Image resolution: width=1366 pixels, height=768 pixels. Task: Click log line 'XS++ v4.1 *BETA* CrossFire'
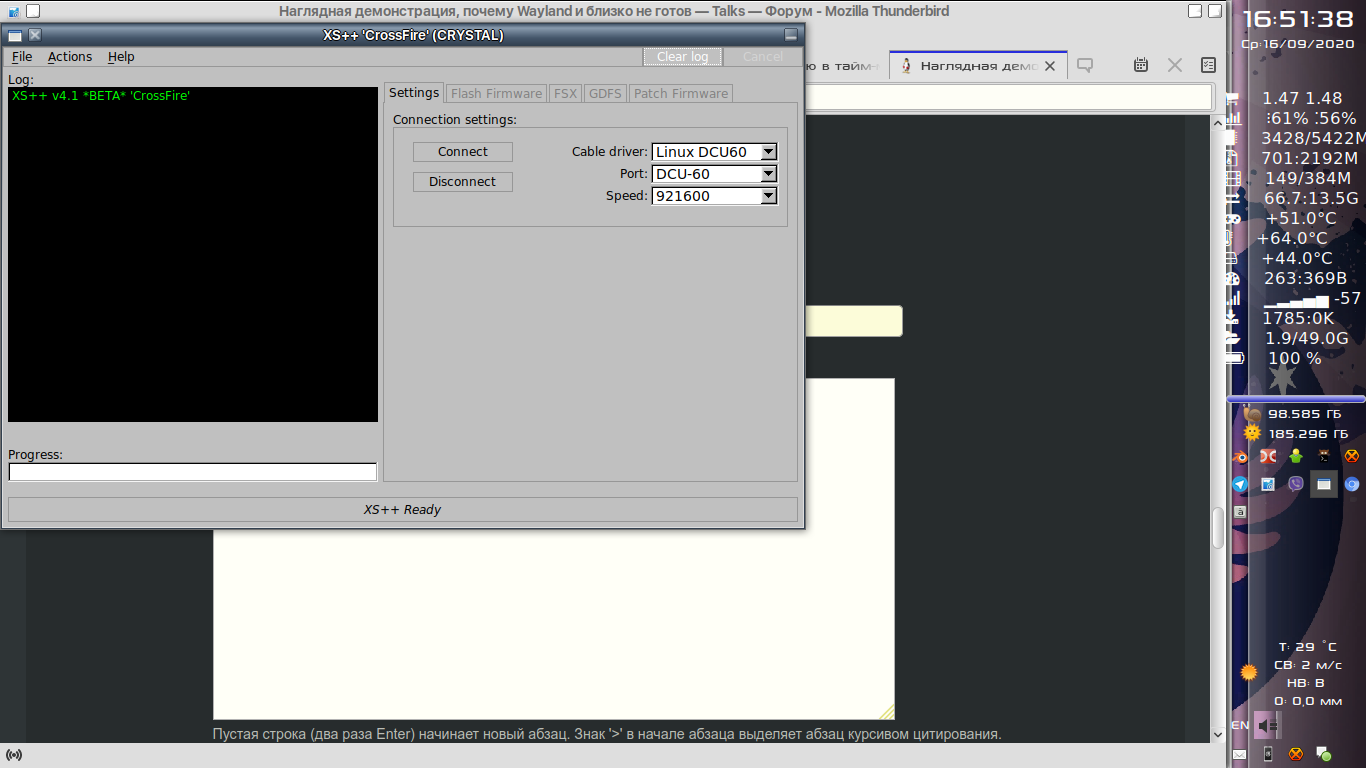pos(101,96)
